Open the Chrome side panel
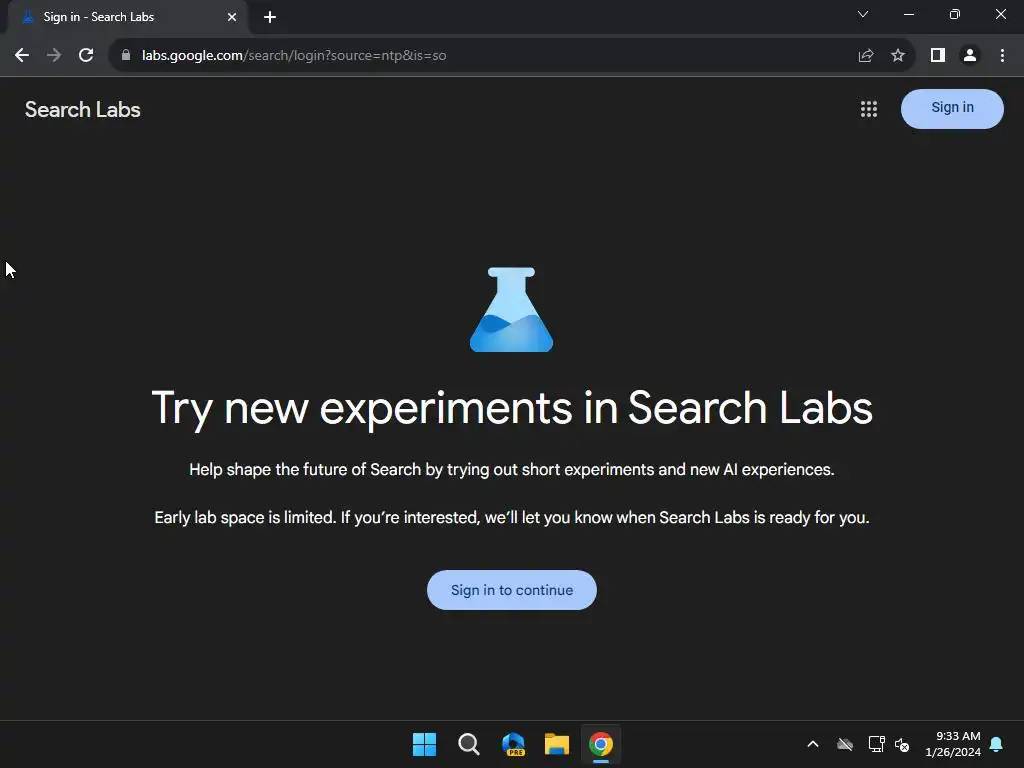1024x768 pixels. (x=938, y=56)
